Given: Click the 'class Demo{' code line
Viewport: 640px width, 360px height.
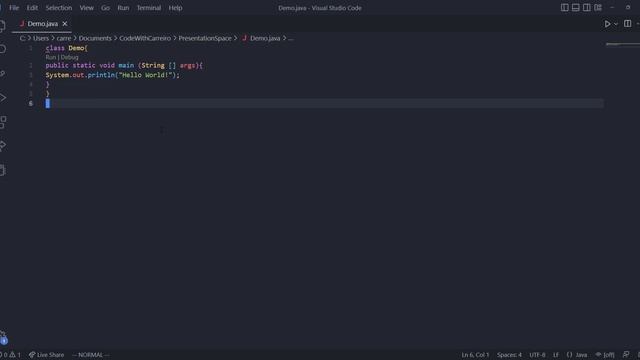Looking at the screenshot, I should [67, 48].
